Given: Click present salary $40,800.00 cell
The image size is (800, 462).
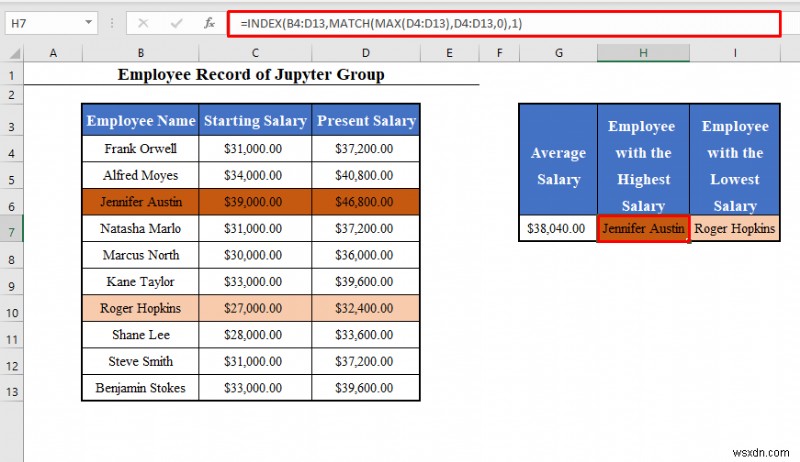Looking at the screenshot, I should (366, 175).
